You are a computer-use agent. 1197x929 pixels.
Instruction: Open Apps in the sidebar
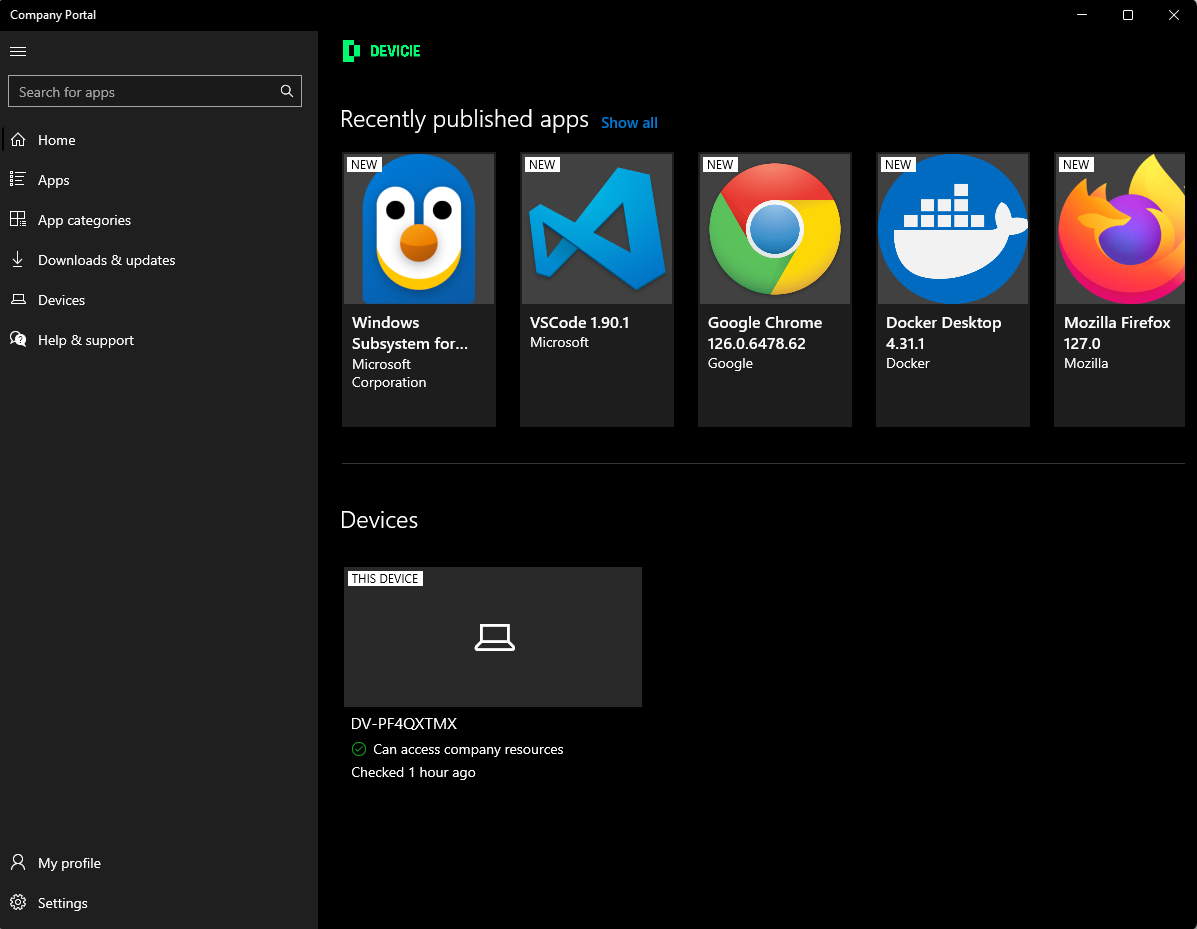159,179
